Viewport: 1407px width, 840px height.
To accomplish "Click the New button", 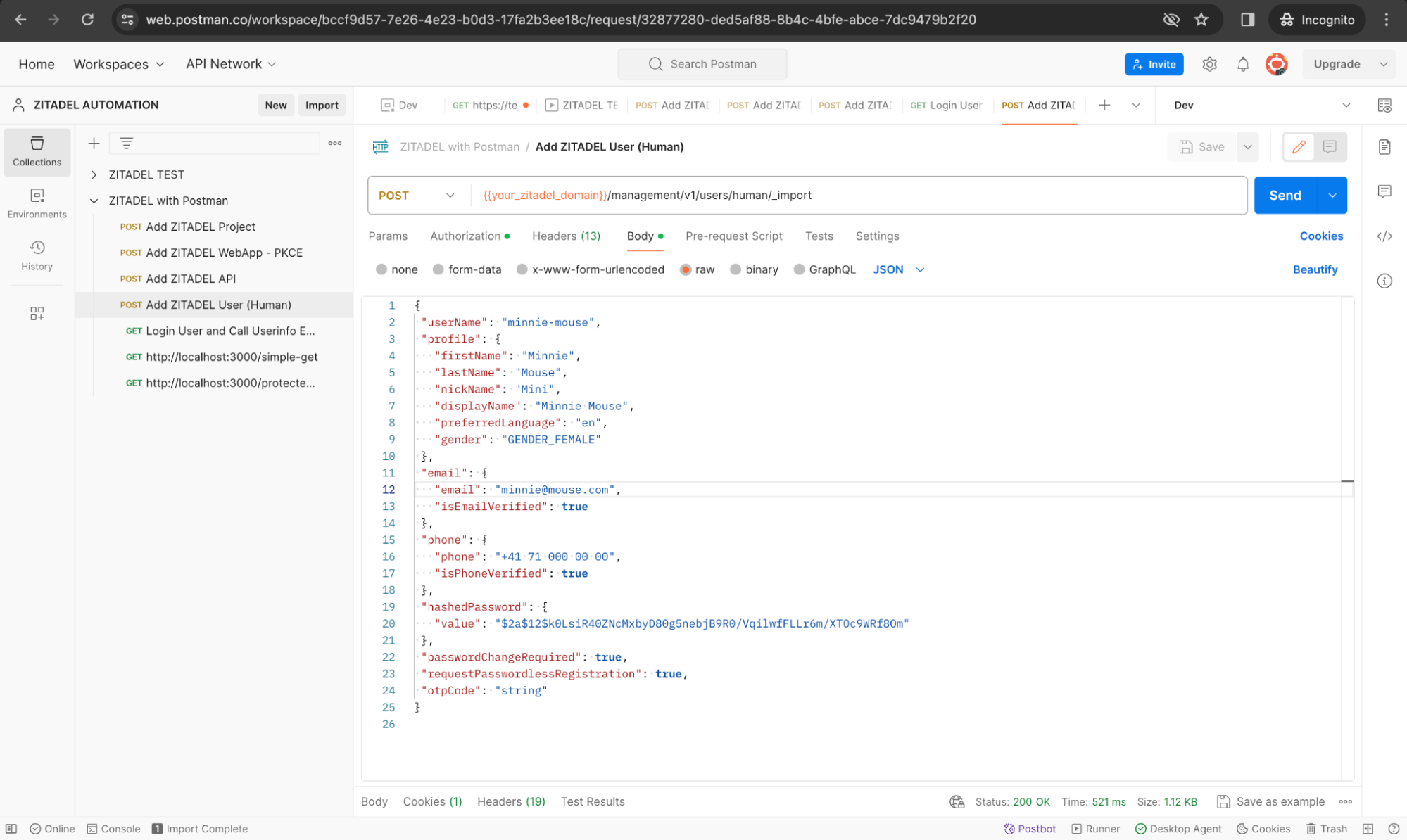I will pos(275,105).
